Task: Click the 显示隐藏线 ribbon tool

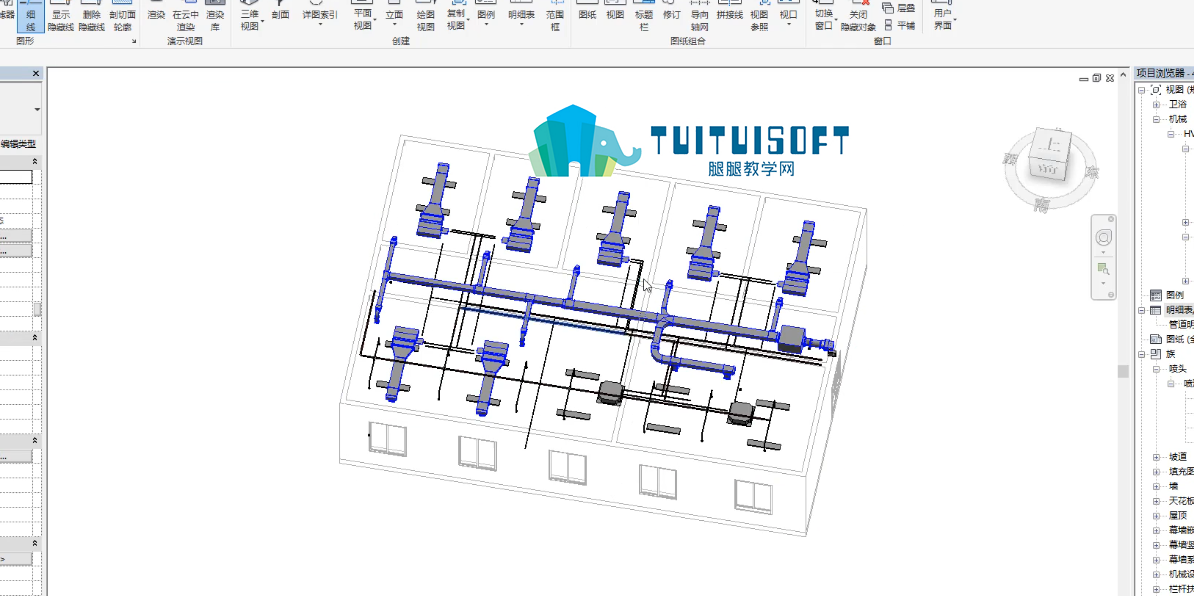Action: click(61, 16)
